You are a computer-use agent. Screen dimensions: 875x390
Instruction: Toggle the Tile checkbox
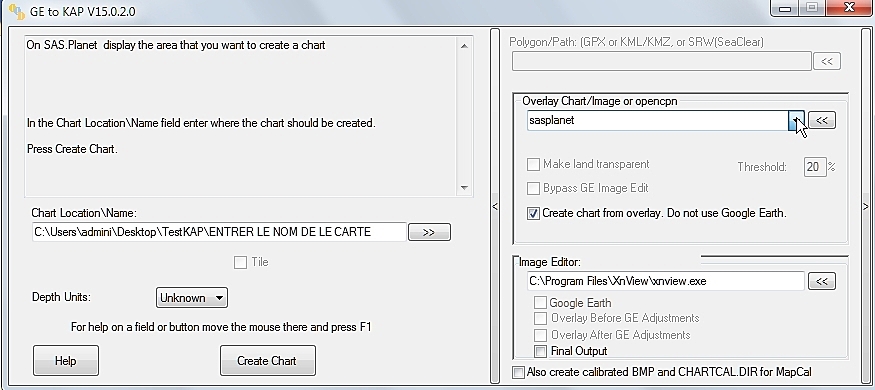(x=241, y=262)
